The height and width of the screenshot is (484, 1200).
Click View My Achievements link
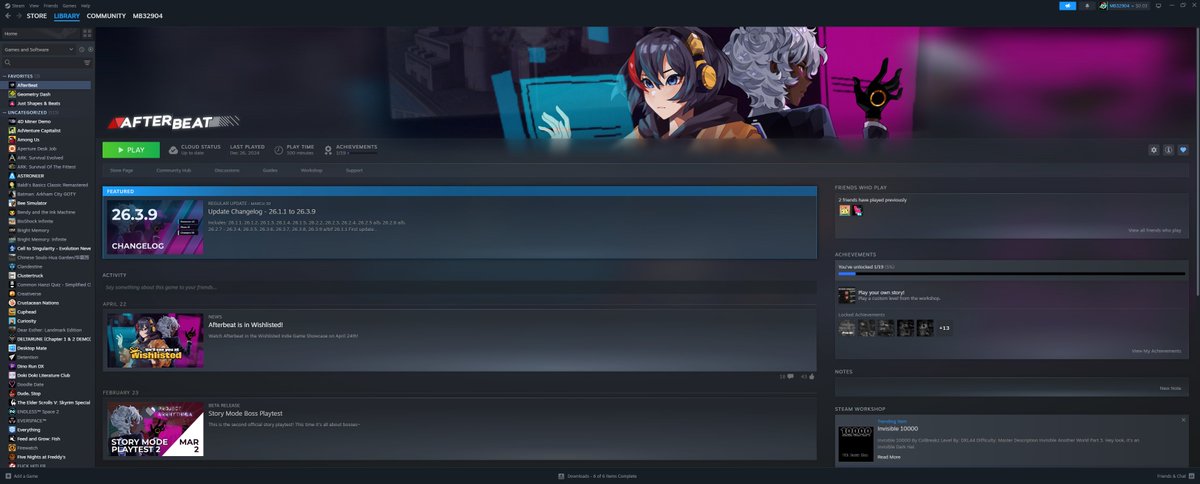pos(1156,351)
